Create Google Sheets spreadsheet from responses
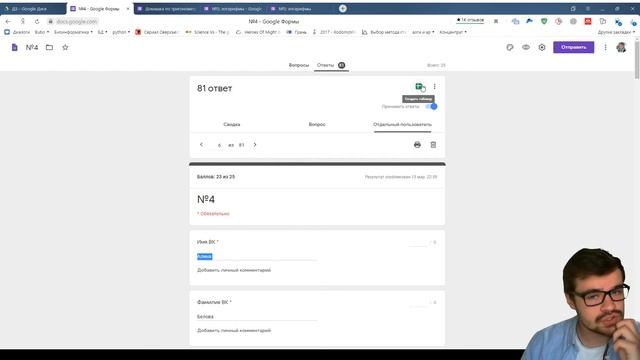This screenshot has width=640, height=360. (419, 86)
